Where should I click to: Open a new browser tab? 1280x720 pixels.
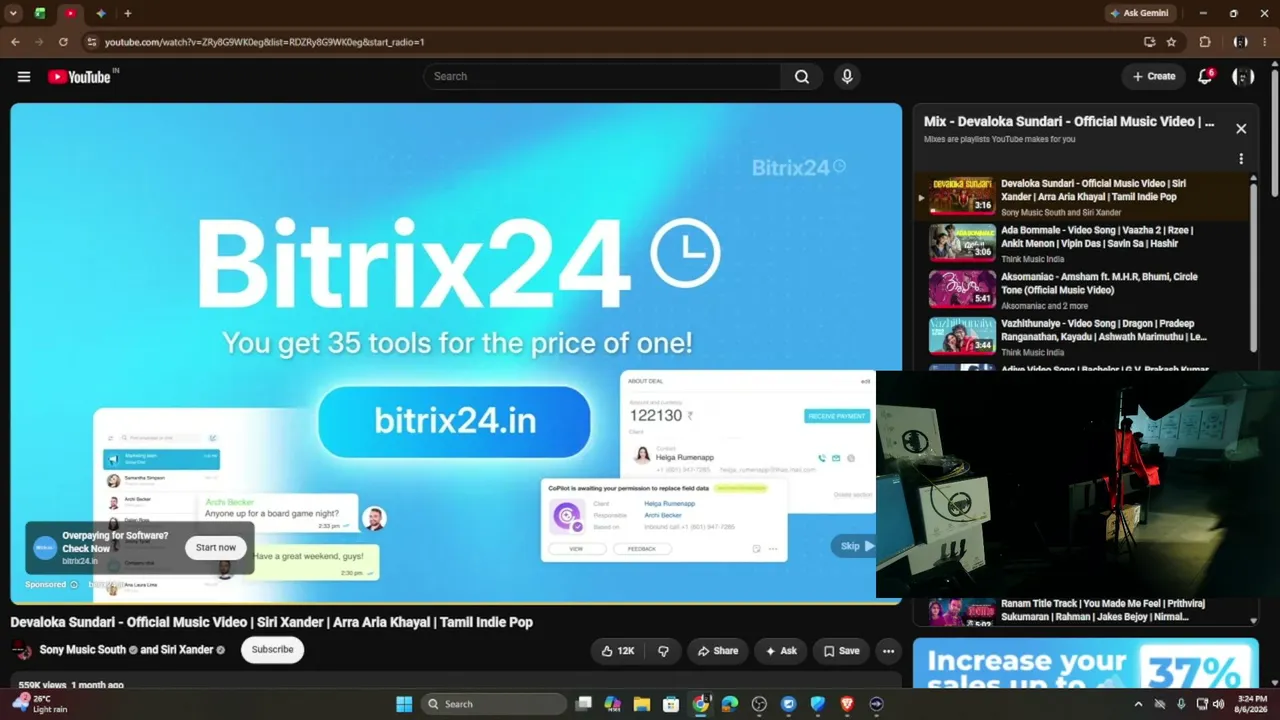point(127,14)
